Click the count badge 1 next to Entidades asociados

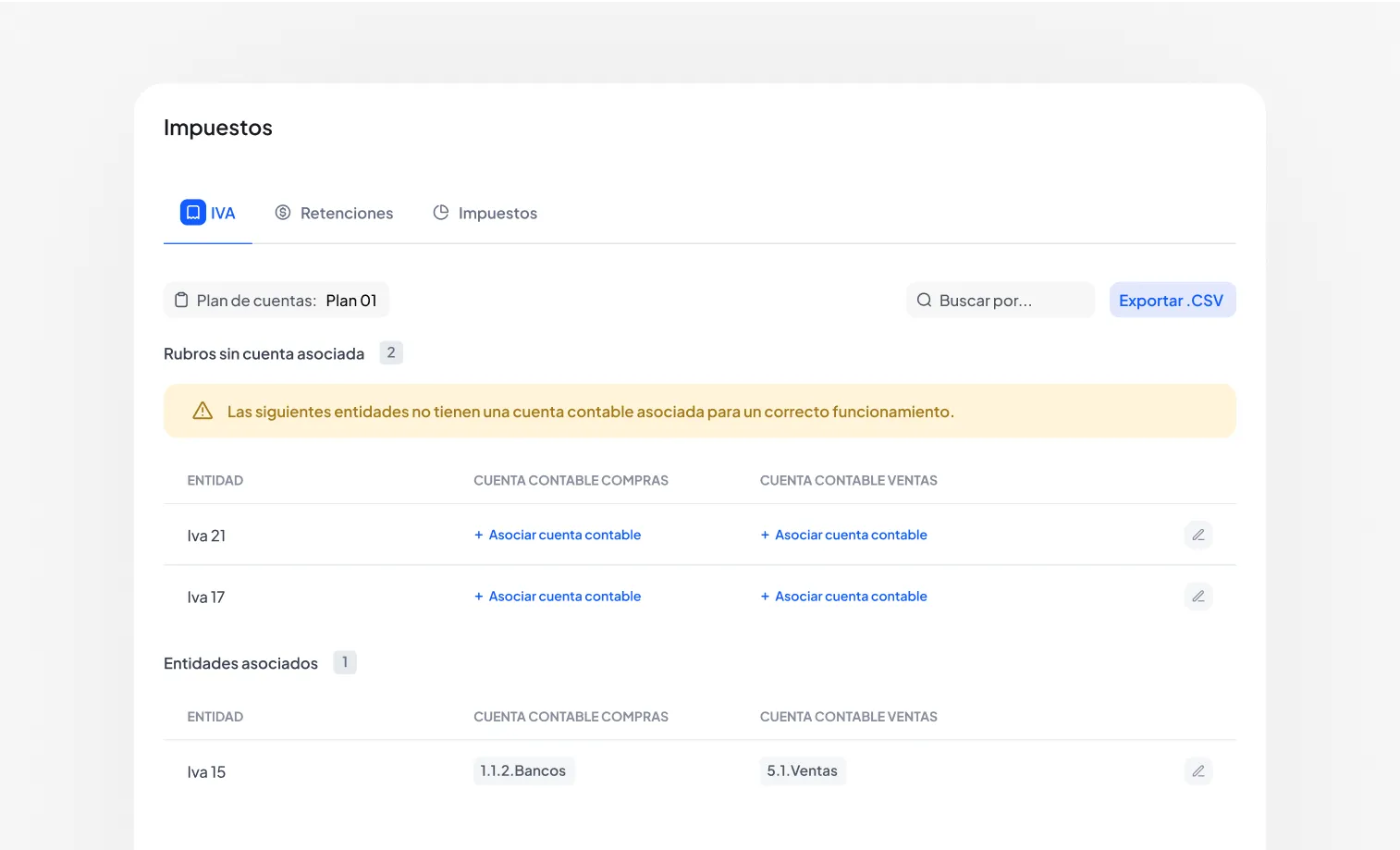(x=345, y=662)
